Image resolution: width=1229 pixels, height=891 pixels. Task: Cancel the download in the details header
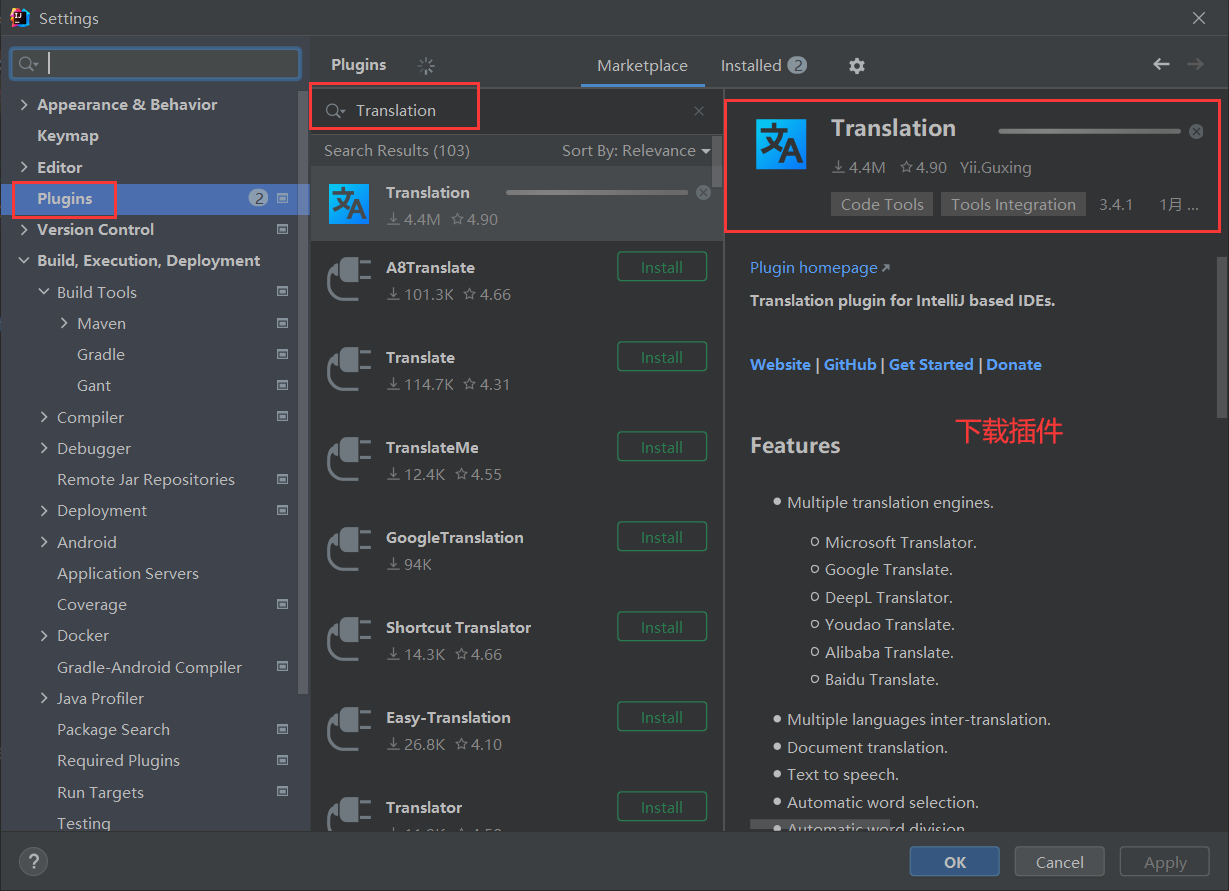(x=1196, y=131)
